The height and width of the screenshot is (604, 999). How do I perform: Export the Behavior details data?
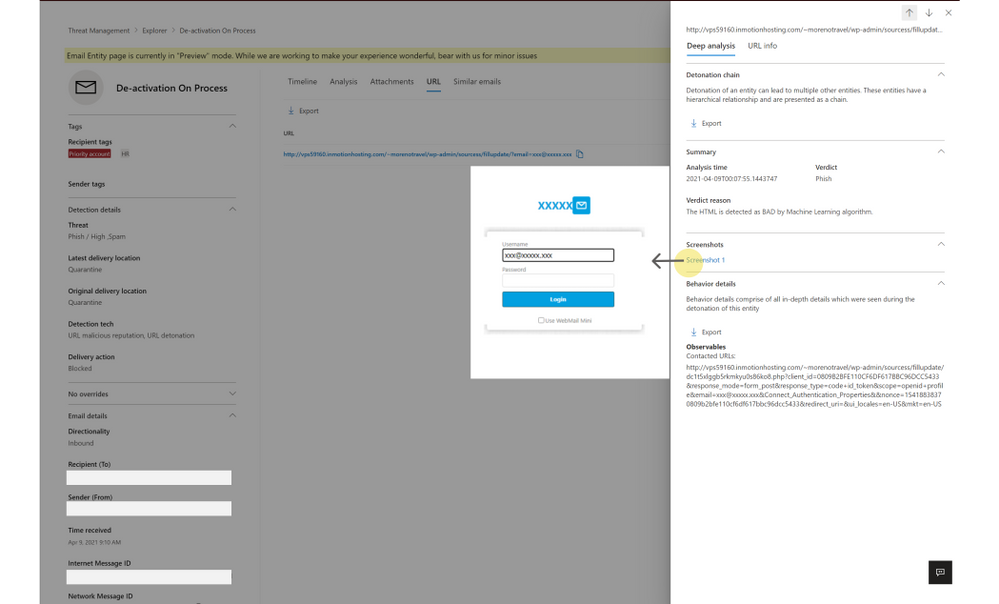[705, 332]
